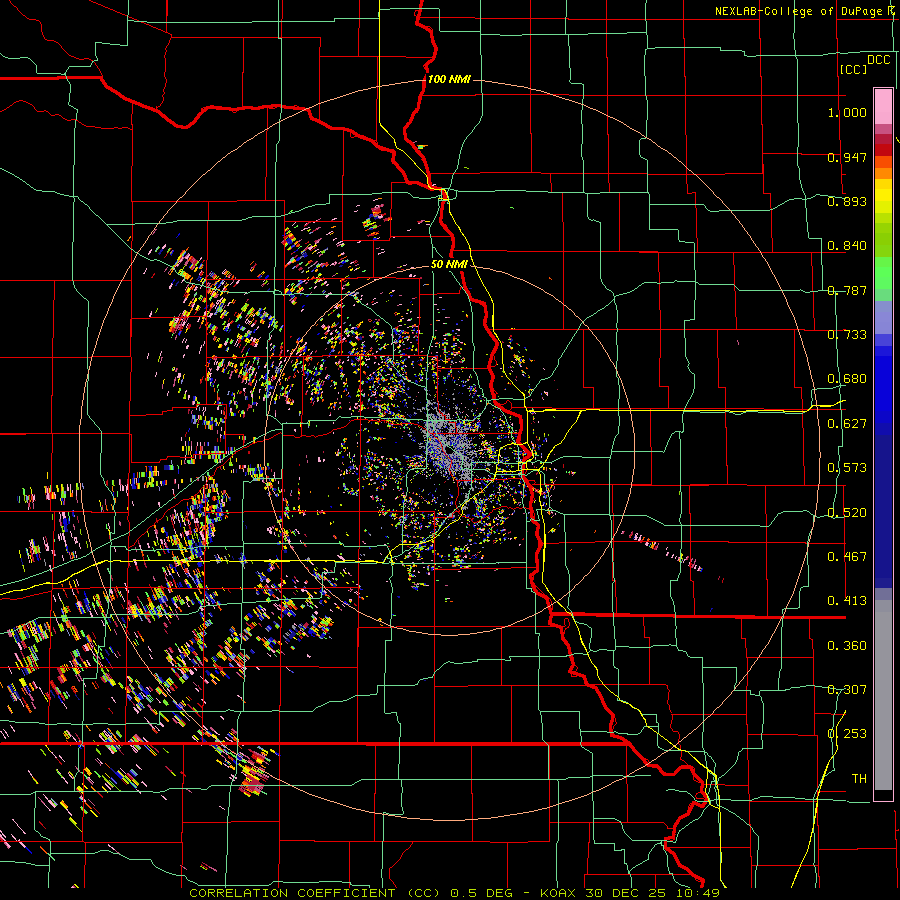Pick the dark navy segment near 0.520
Image resolution: width=900 pixels, height=900 pixels.
(883, 511)
